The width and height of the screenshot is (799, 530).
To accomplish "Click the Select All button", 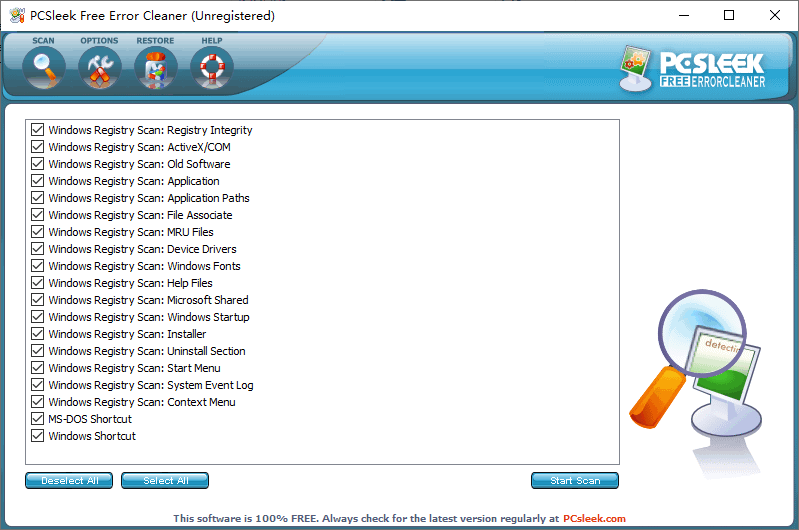I will pyautogui.click(x=165, y=481).
